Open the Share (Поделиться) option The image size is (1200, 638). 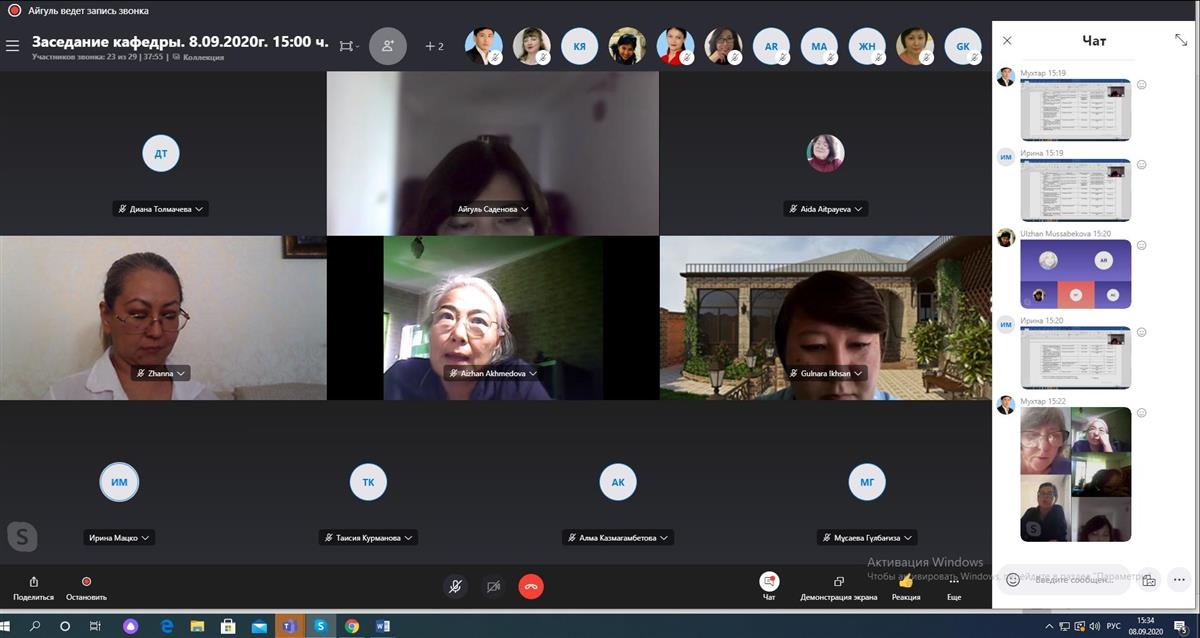click(x=34, y=586)
